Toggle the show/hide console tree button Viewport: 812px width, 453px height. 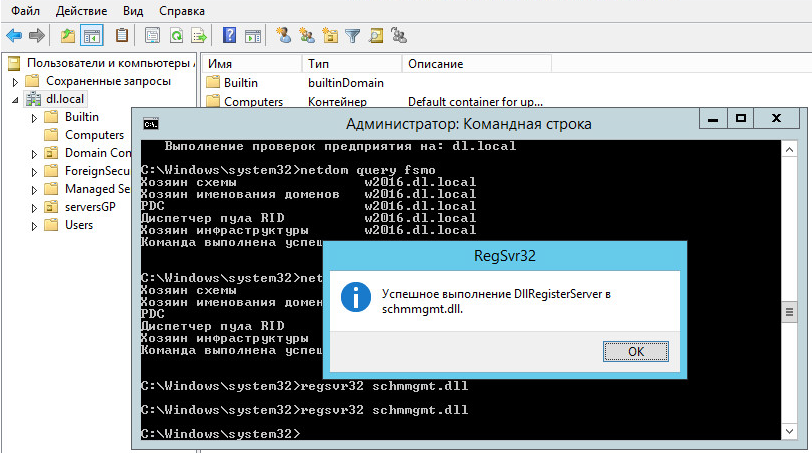[x=92, y=36]
